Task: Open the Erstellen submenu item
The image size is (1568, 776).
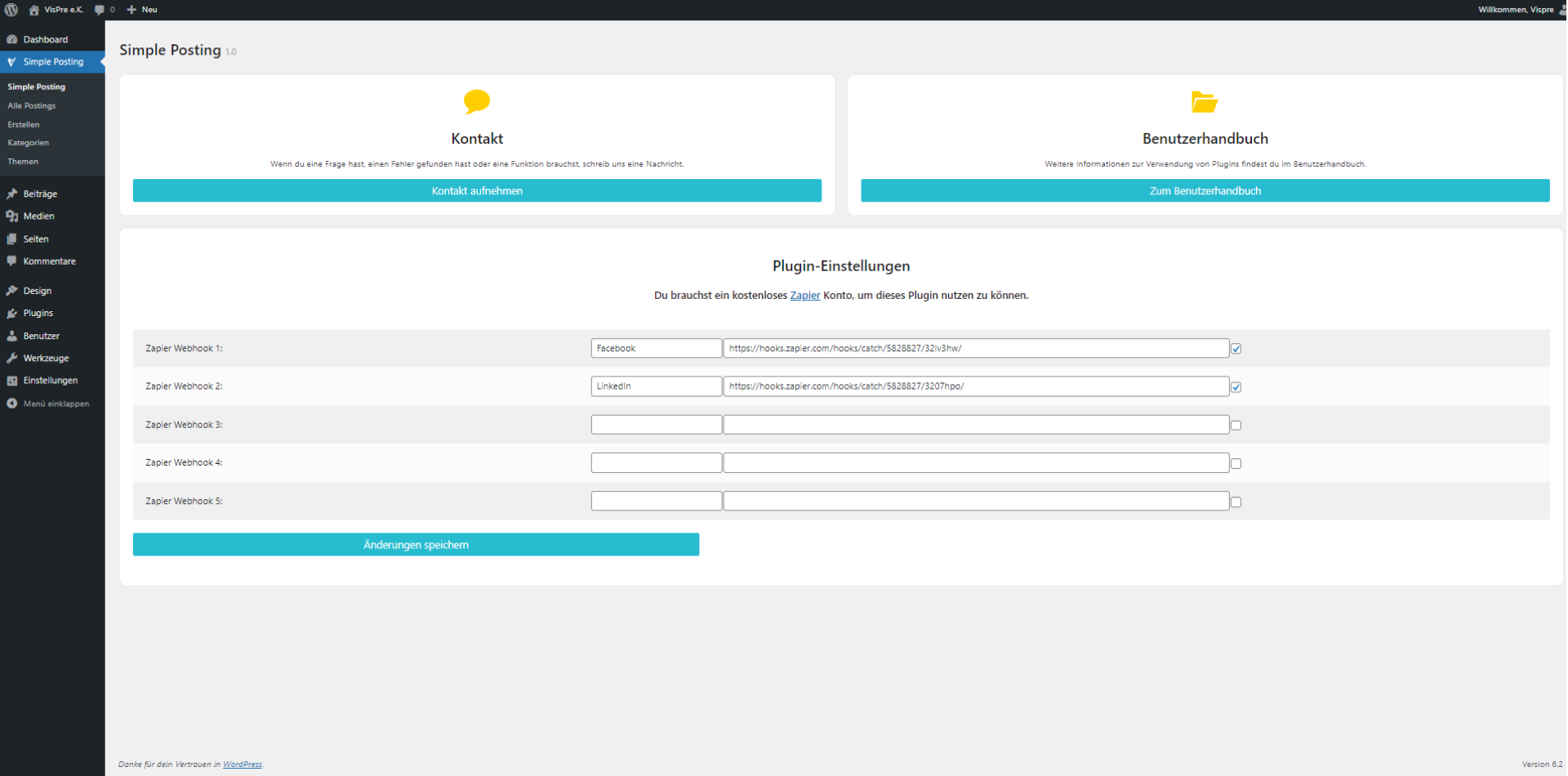Action: click(24, 124)
